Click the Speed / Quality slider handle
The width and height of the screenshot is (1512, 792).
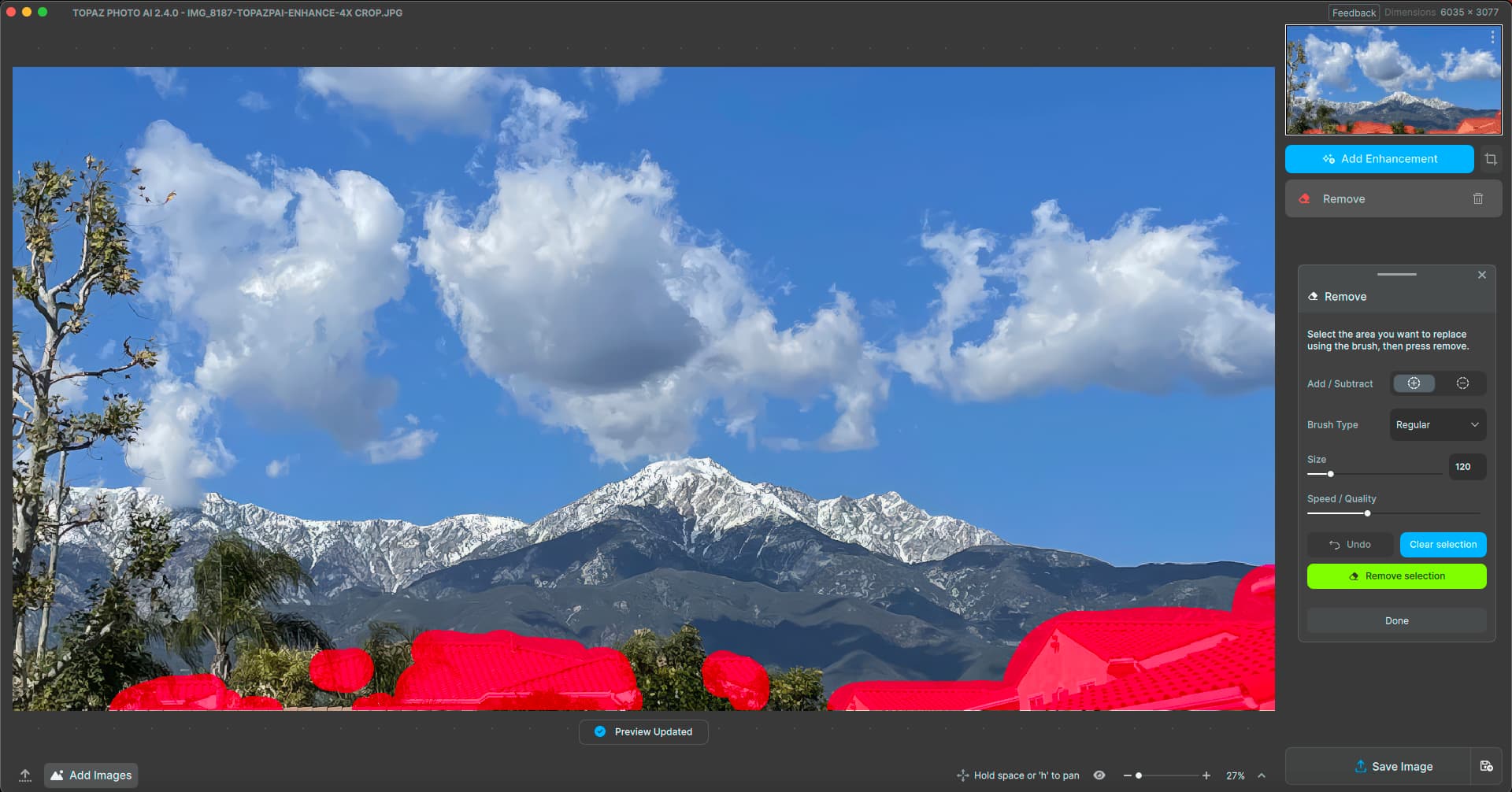[1367, 513]
